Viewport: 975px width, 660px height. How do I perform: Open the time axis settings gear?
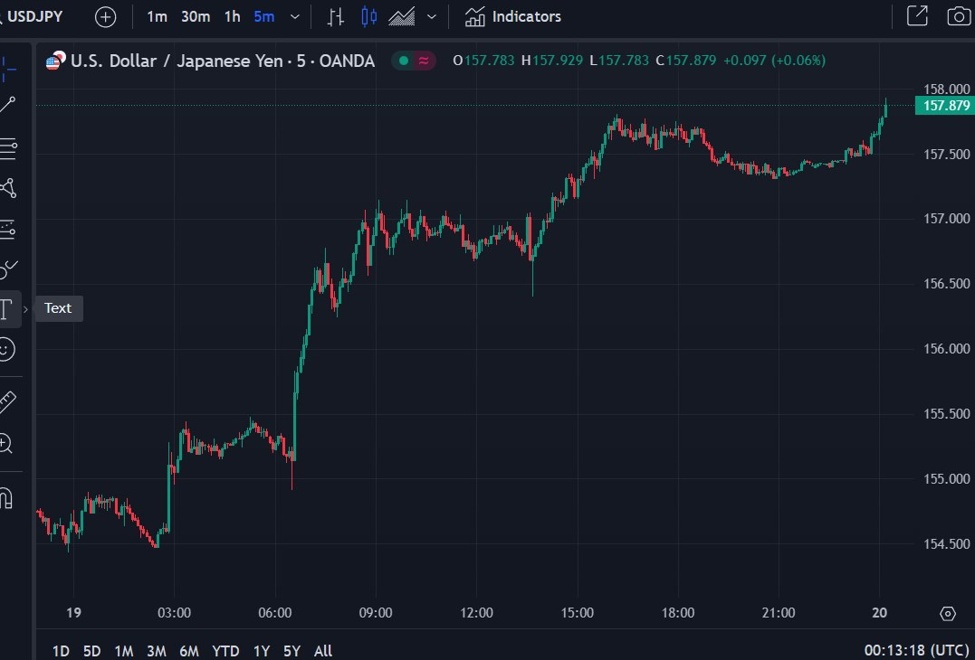click(948, 613)
